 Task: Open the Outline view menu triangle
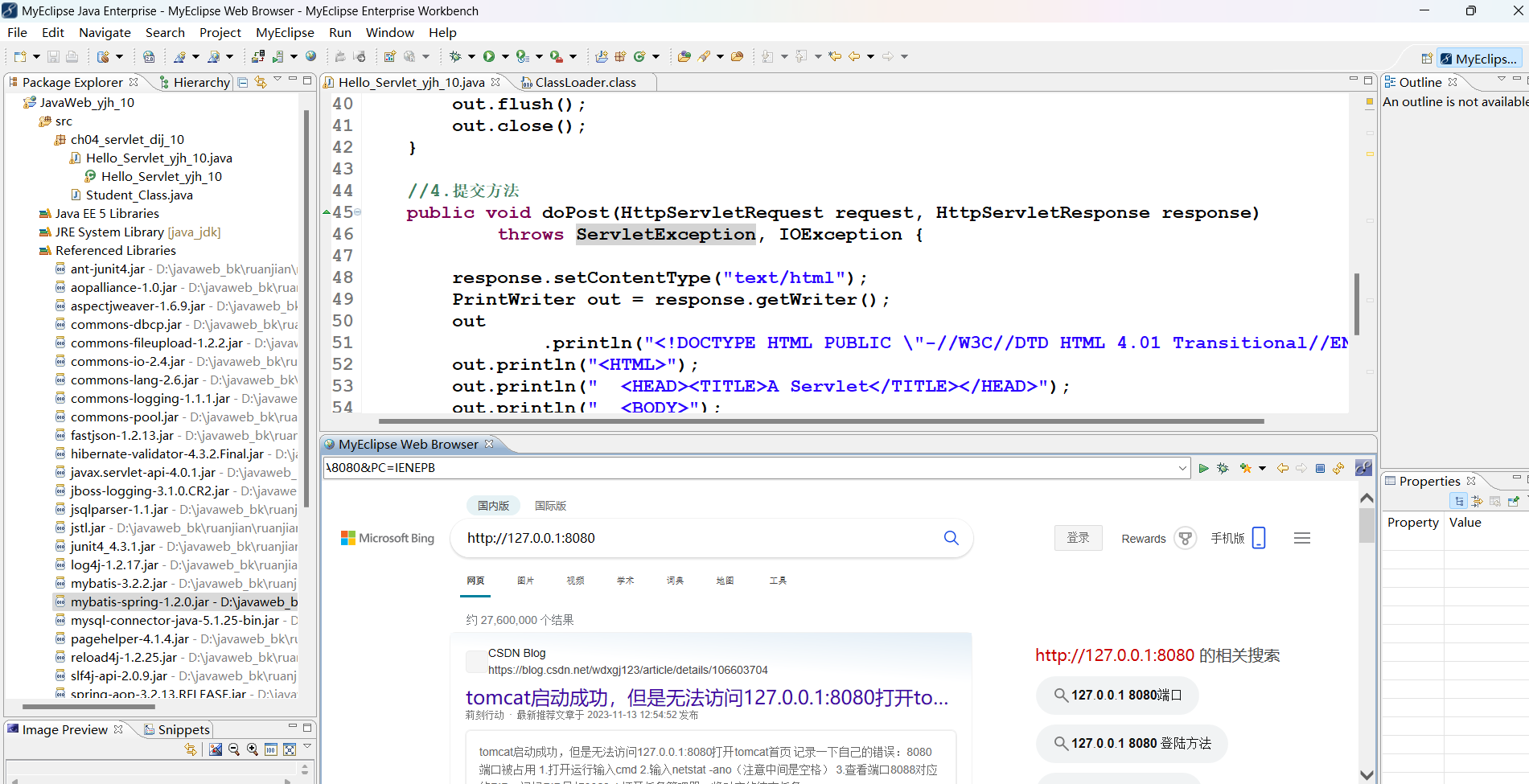coord(1501,79)
